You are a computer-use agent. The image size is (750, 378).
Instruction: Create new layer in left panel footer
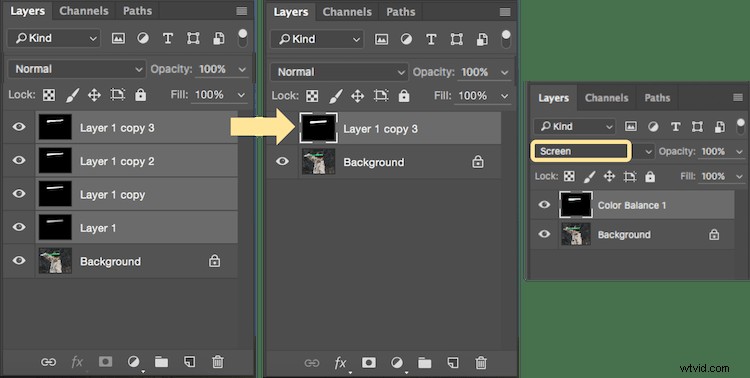[189, 361]
